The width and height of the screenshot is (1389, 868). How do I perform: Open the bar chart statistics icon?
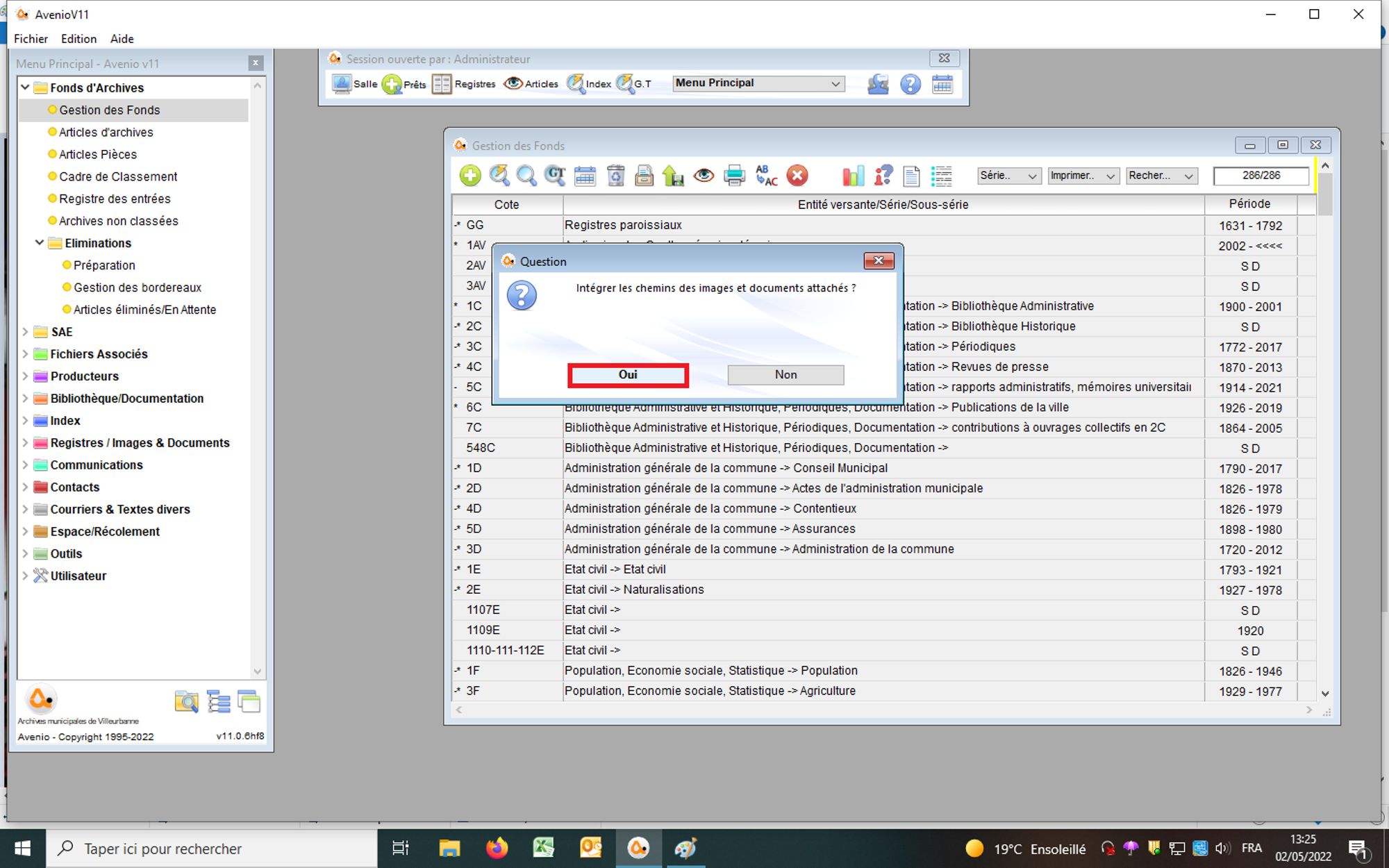pyautogui.click(x=853, y=176)
